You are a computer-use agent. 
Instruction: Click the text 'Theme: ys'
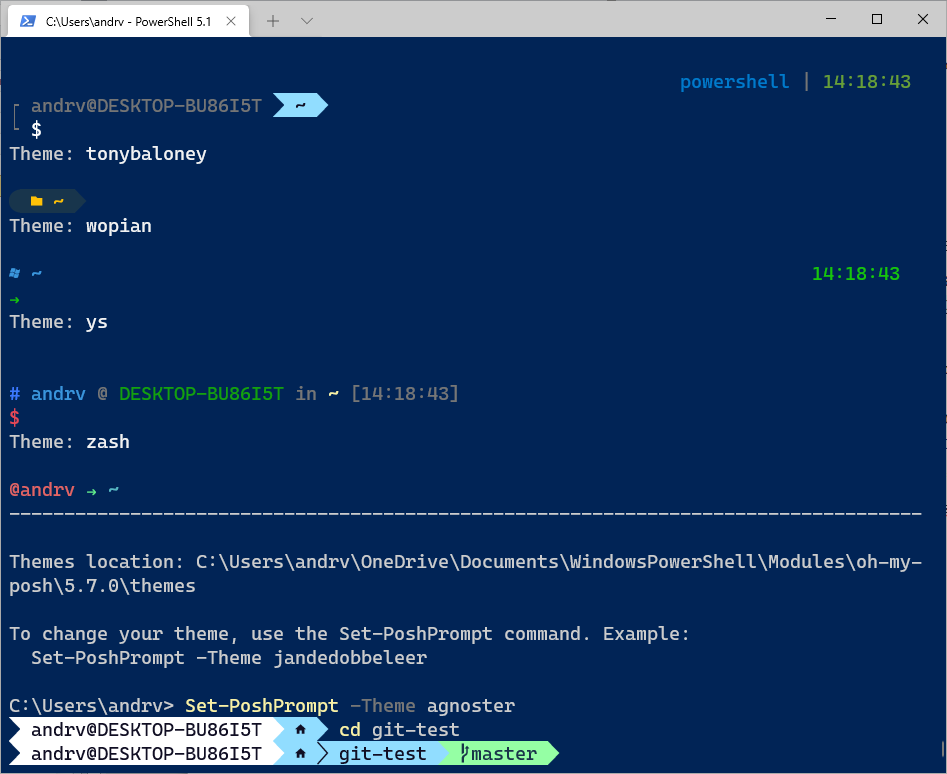click(59, 322)
